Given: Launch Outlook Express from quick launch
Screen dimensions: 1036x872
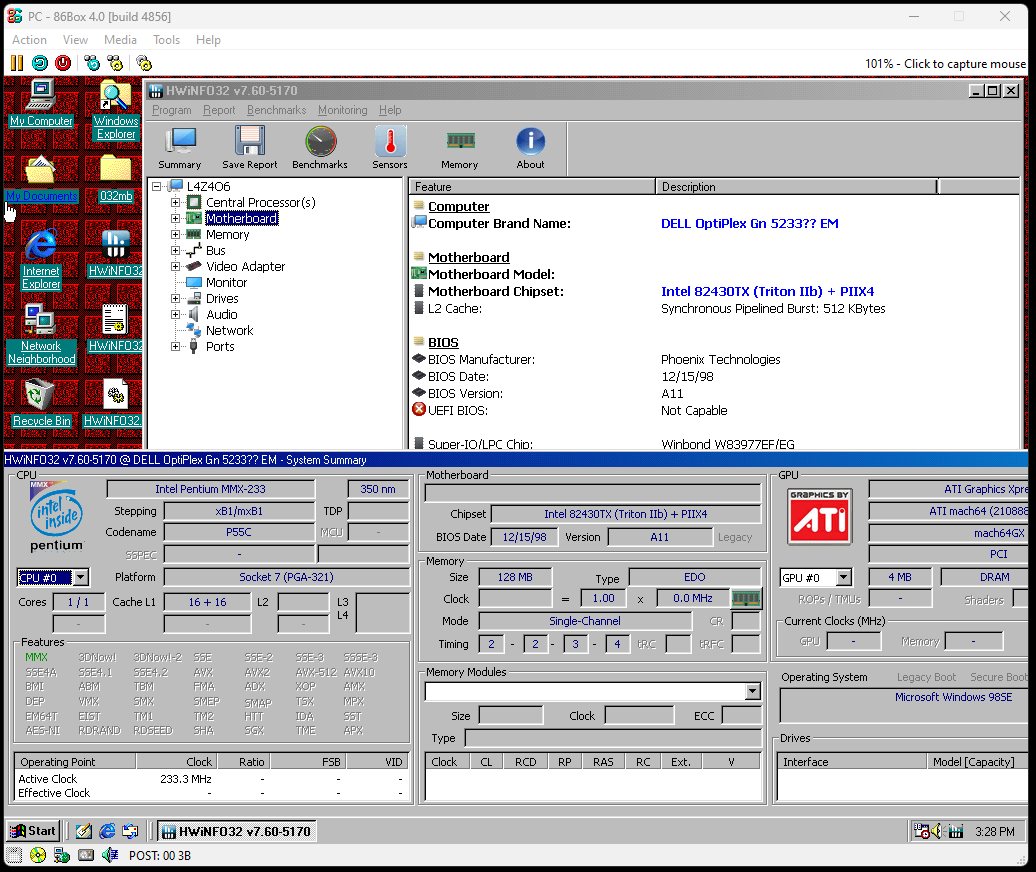Looking at the screenshot, I should [131, 831].
